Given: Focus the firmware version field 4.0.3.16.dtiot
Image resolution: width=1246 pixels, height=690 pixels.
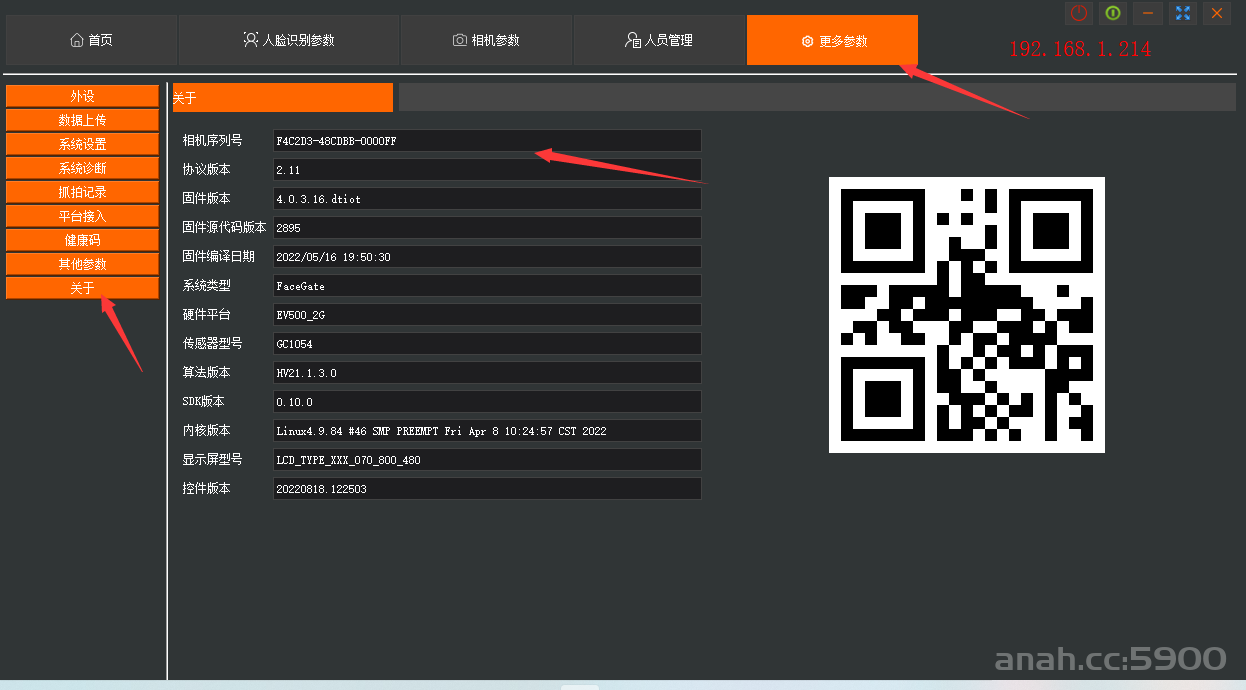Looking at the screenshot, I should (487, 199).
